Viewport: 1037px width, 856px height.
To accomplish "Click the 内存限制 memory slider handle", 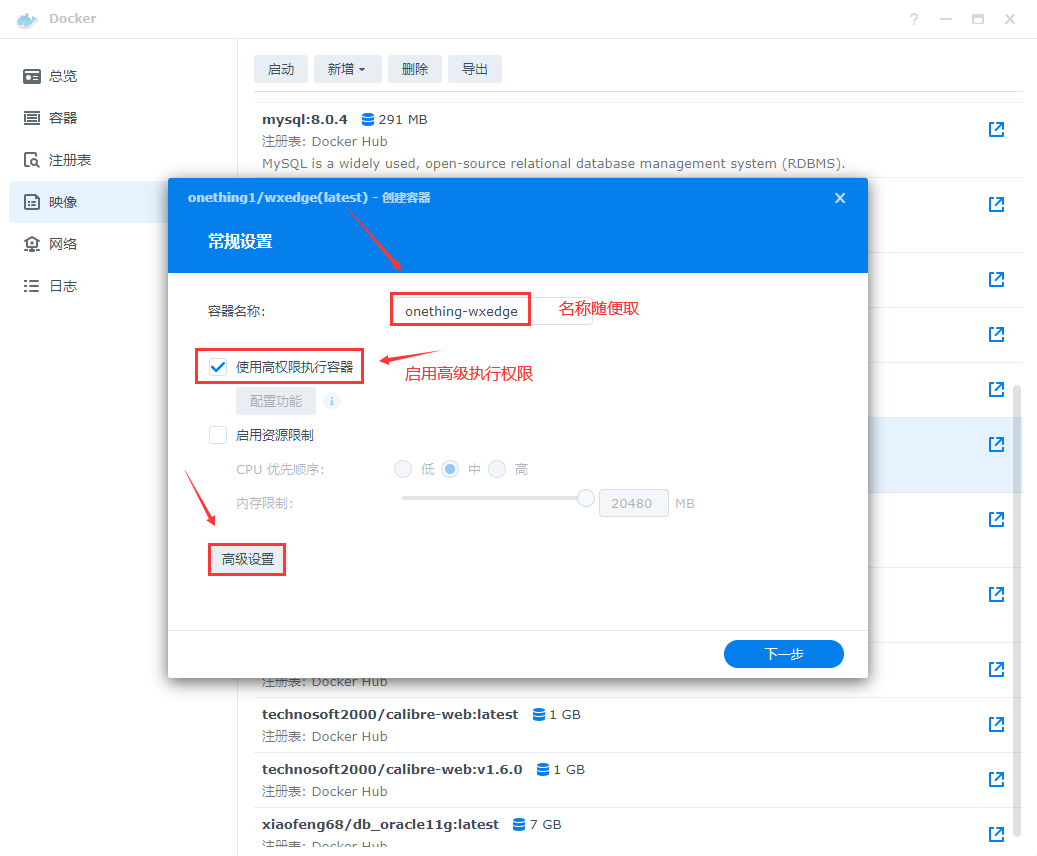I will point(585,498).
